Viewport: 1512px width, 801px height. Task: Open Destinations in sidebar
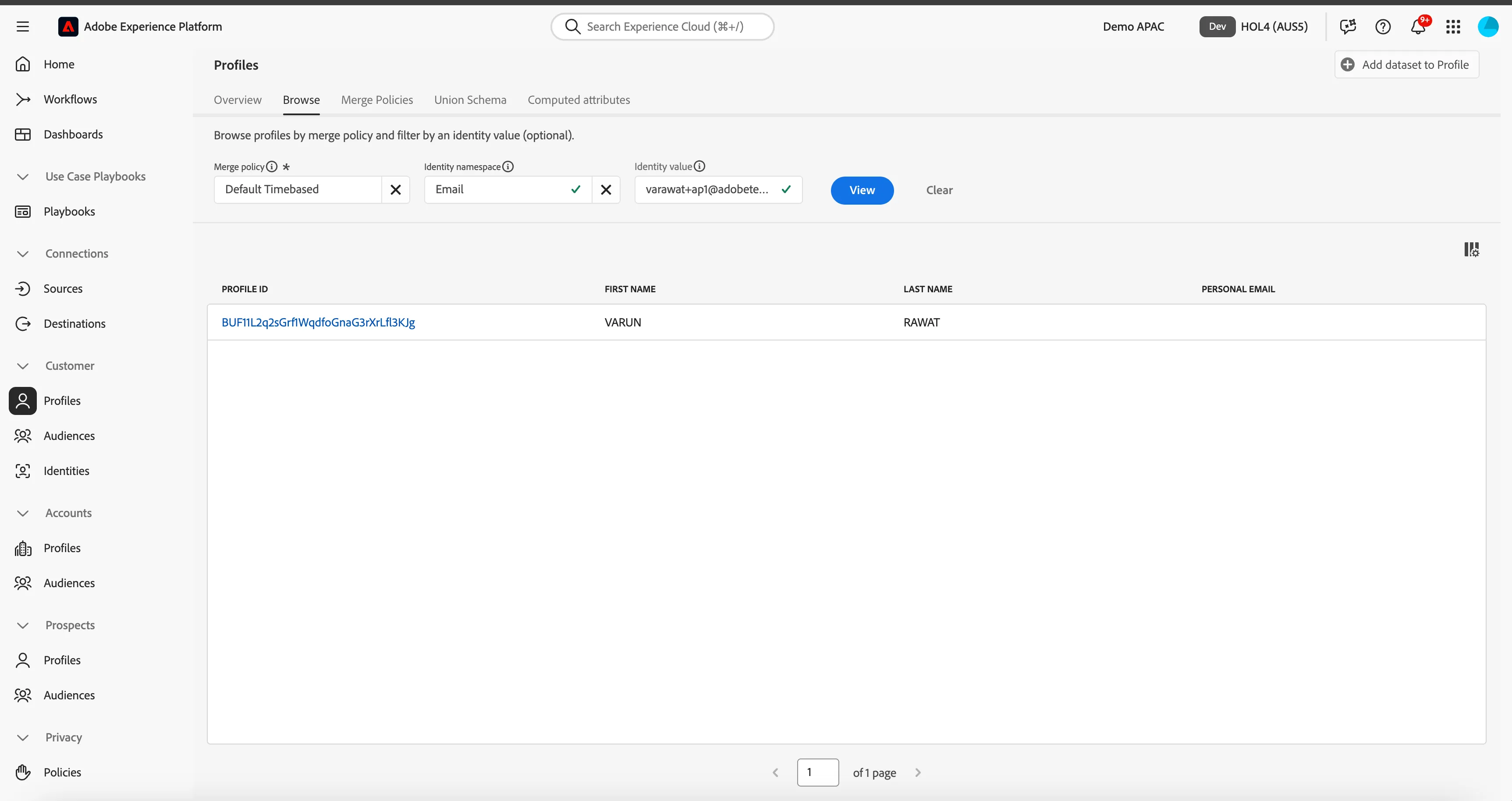point(75,324)
